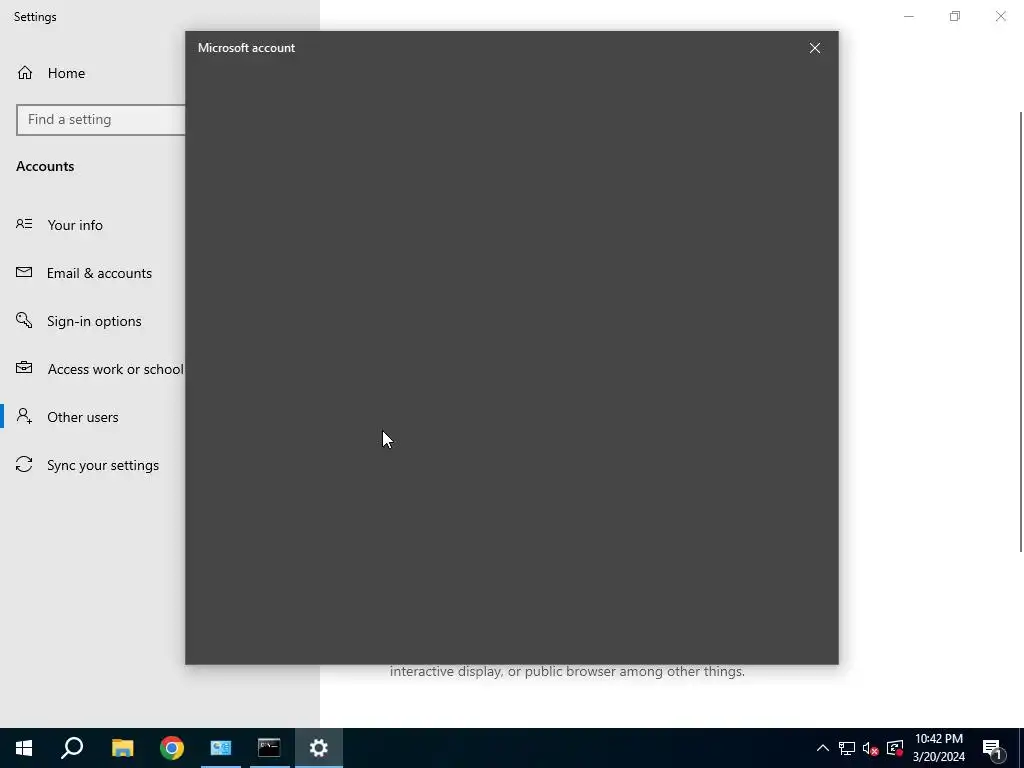Open Sign-in options page
This screenshot has height=768, width=1024.
pos(94,321)
